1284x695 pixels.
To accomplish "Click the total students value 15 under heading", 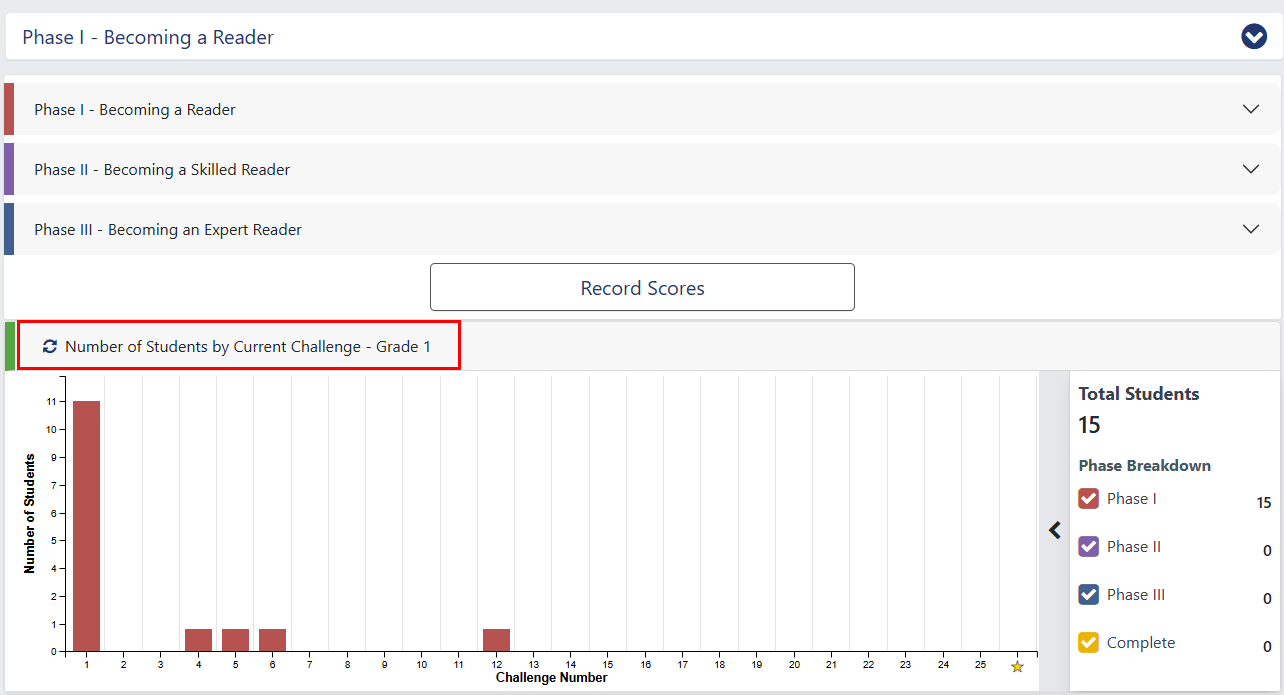I will click(x=1089, y=425).
